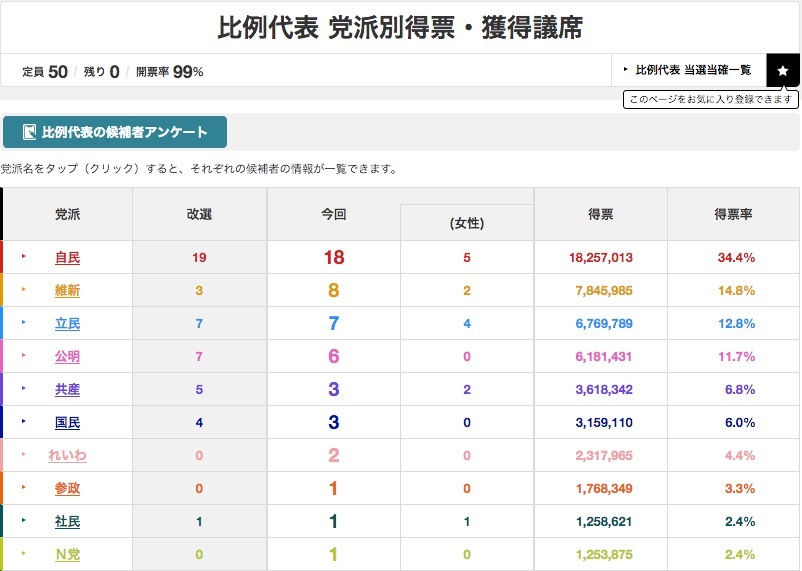
Task: Click the 開票率 99% indicator
Action: (170, 72)
